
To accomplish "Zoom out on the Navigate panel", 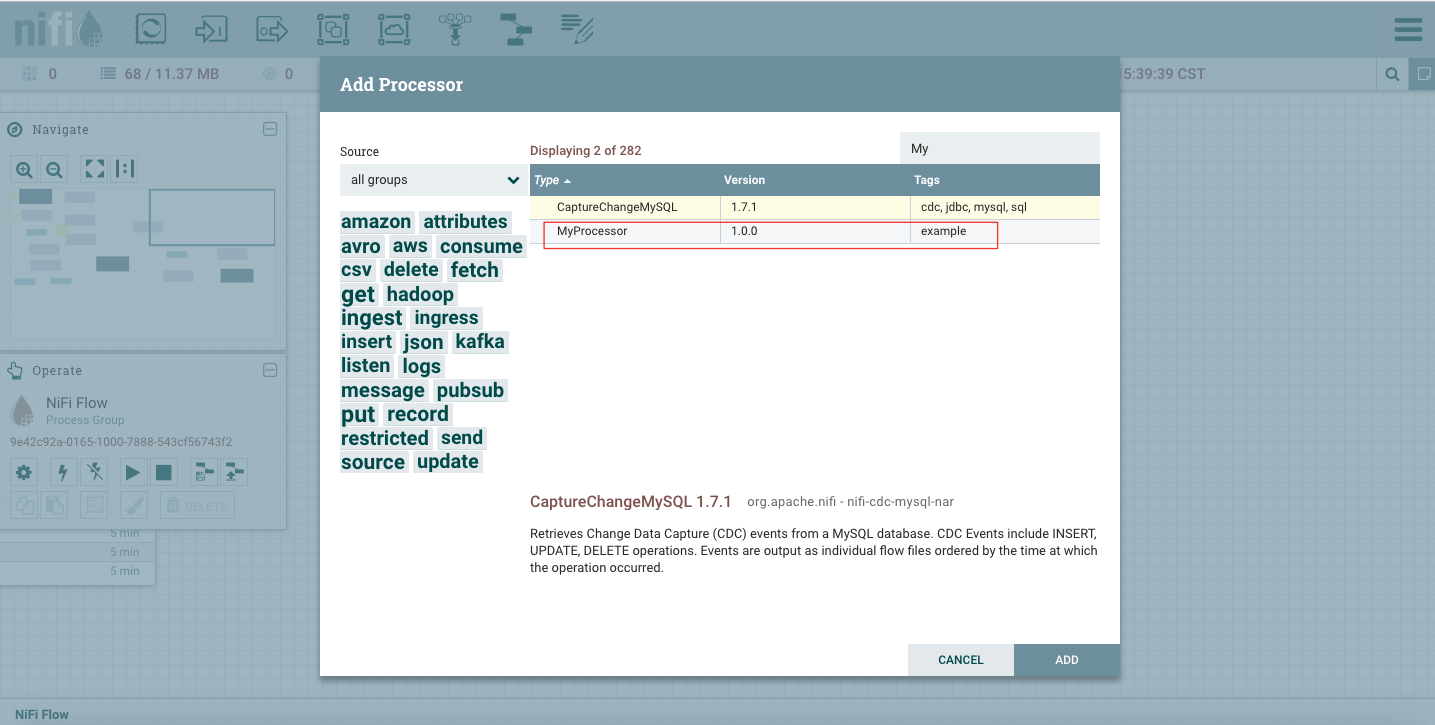I will click(x=55, y=170).
